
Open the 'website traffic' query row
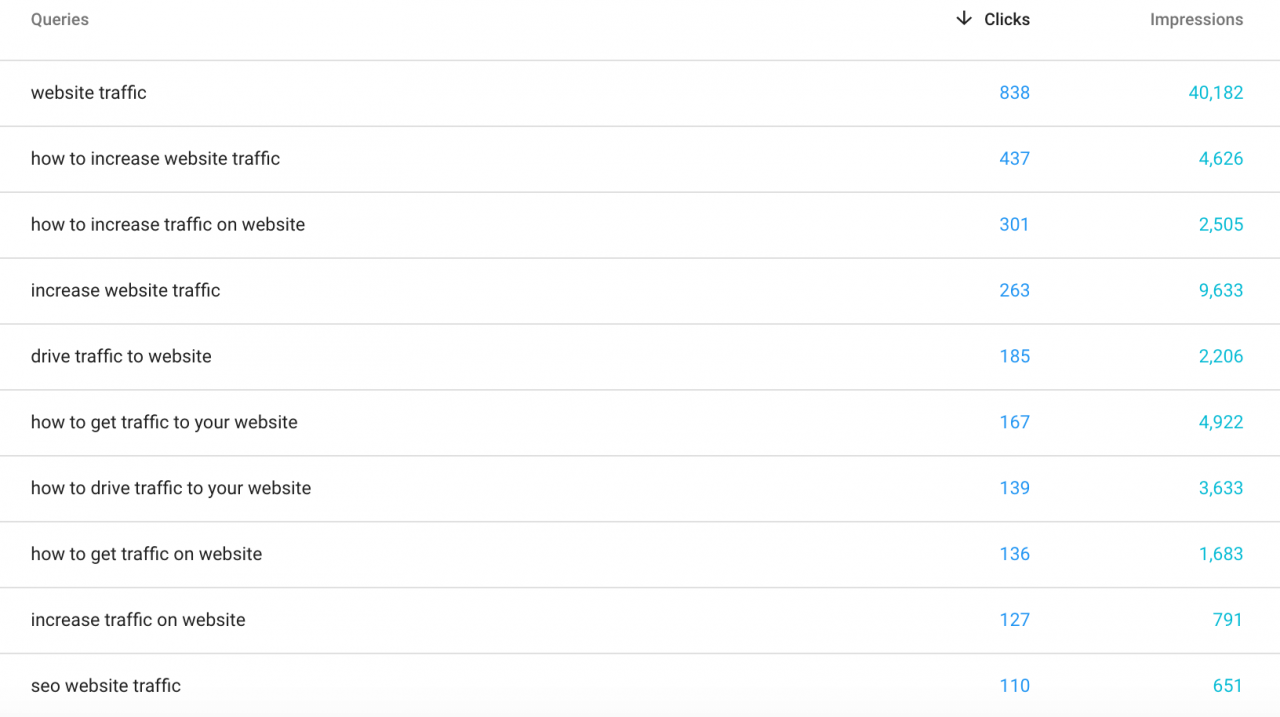click(x=640, y=93)
